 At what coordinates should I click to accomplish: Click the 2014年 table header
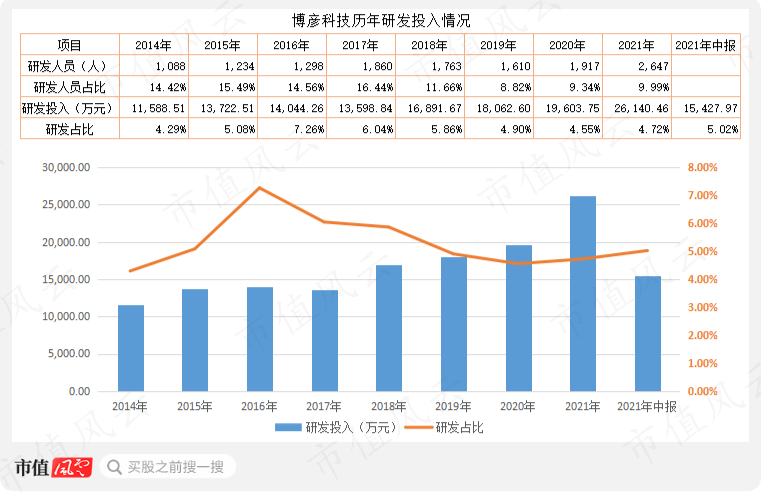[153, 45]
